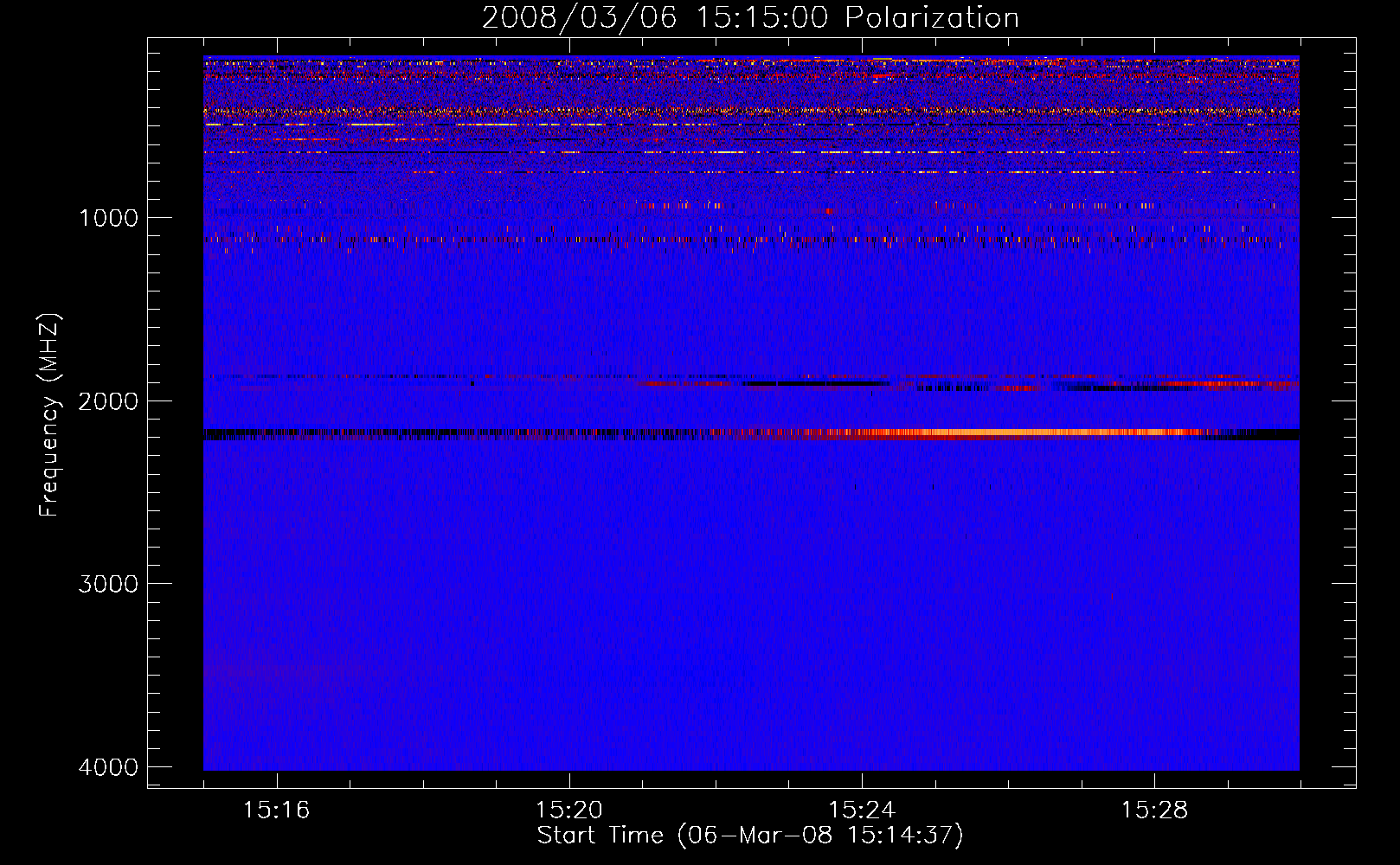The image size is (1400, 865).
Task: Click the 1000 frequency tick label
Action: [108, 217]
